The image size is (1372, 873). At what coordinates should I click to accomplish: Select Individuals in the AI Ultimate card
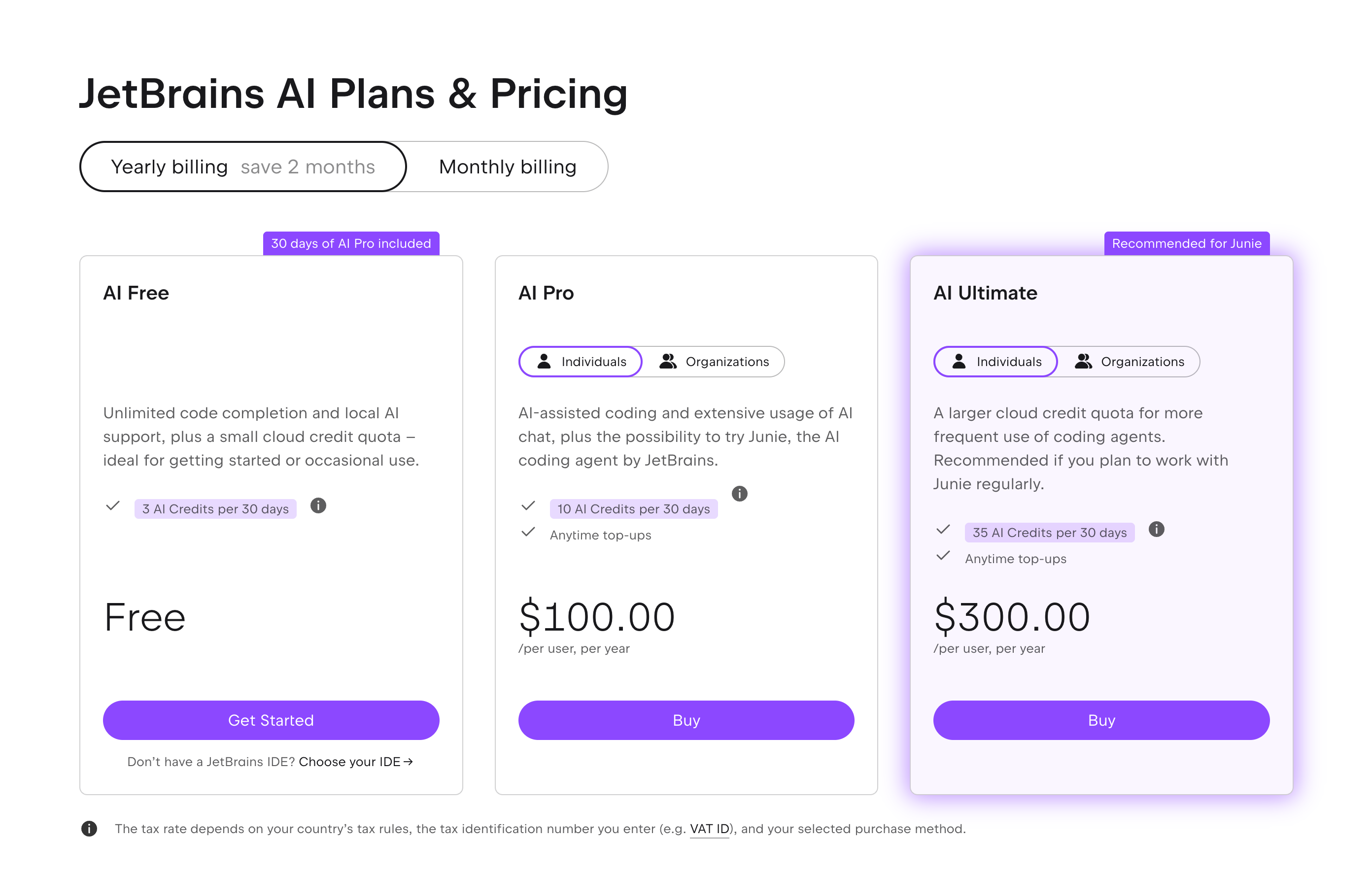[995, 362]
